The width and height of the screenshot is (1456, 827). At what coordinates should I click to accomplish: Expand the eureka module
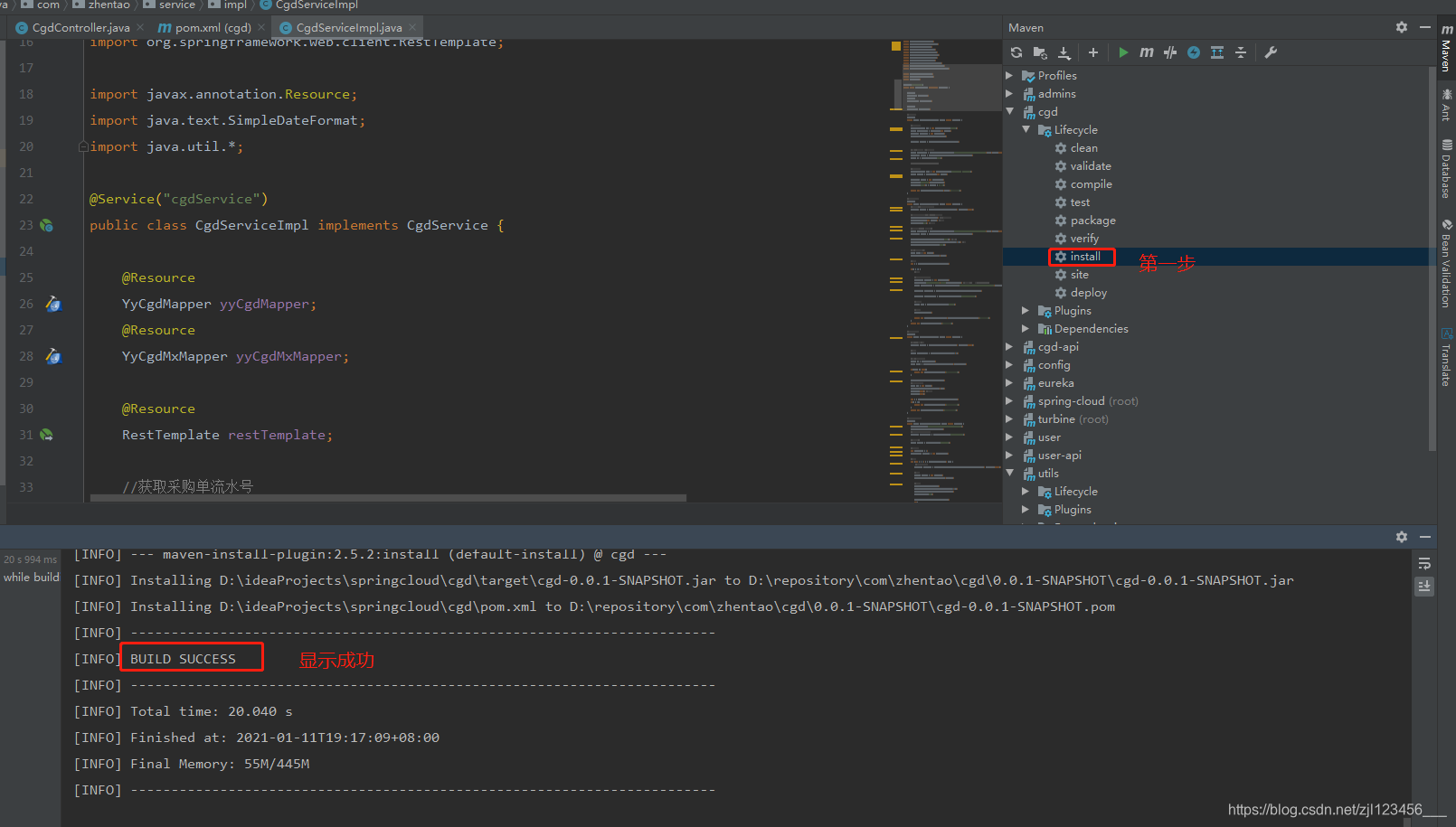pyautogui.click(x=1009, y=383)
